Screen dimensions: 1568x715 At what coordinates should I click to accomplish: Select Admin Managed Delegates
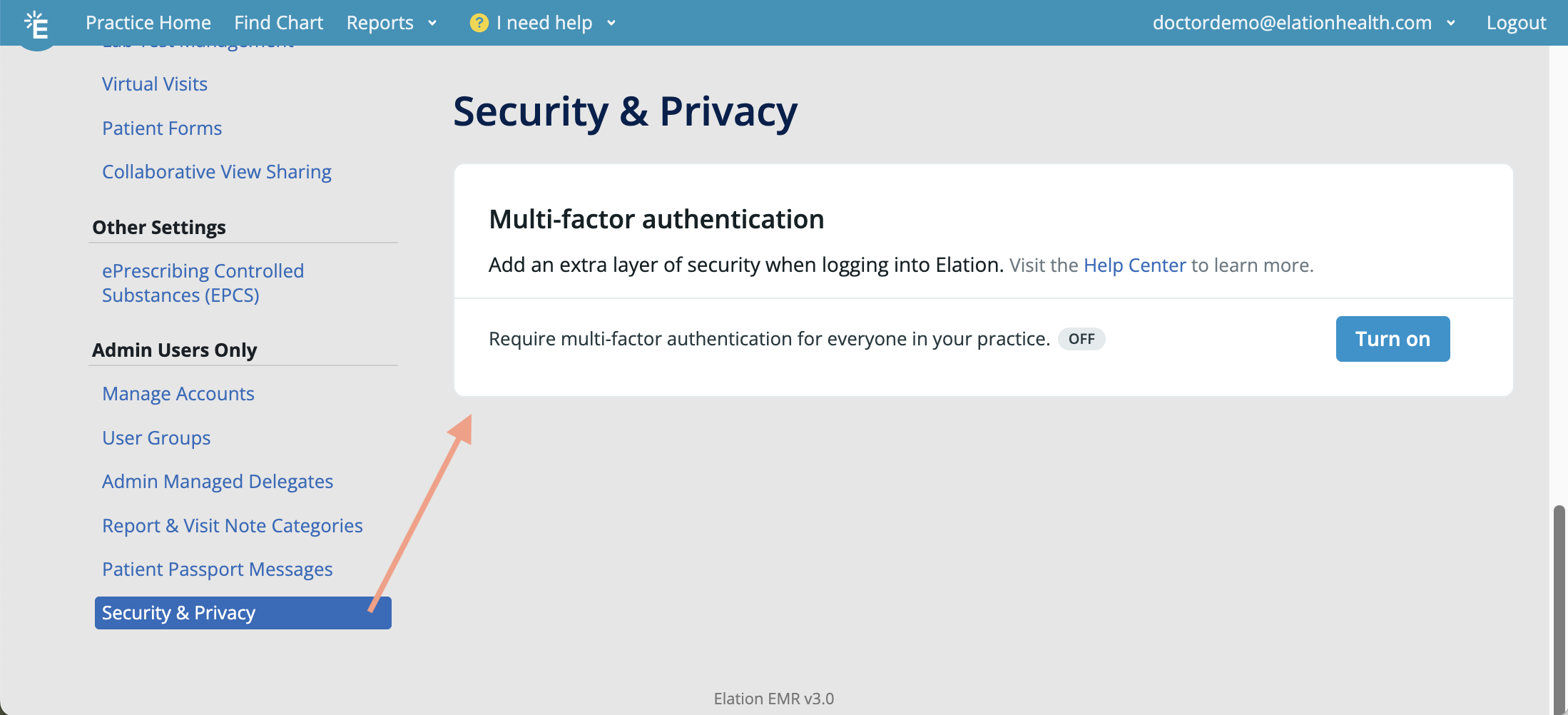tap(218, 482)
